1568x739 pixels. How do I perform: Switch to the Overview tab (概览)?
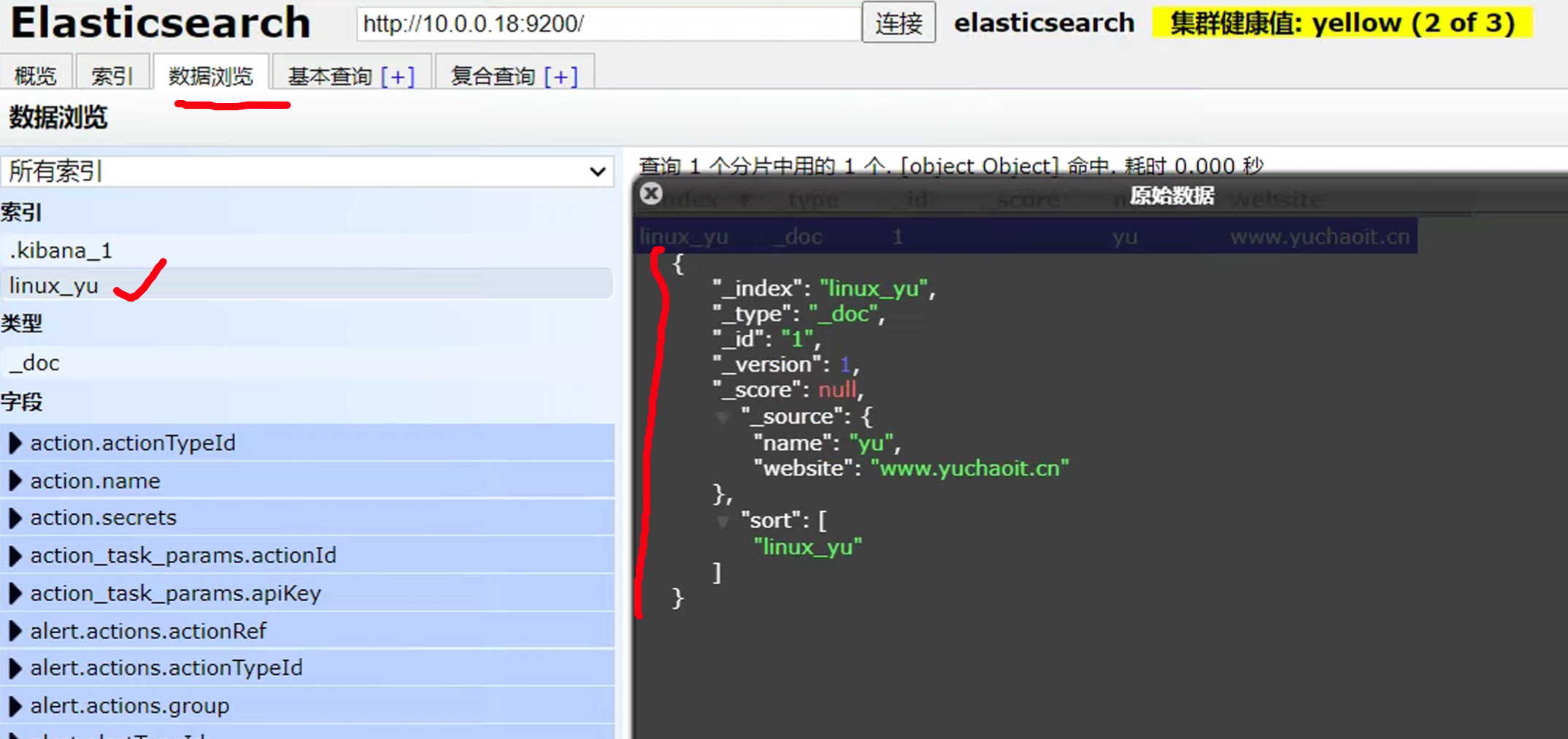point(36,76)
